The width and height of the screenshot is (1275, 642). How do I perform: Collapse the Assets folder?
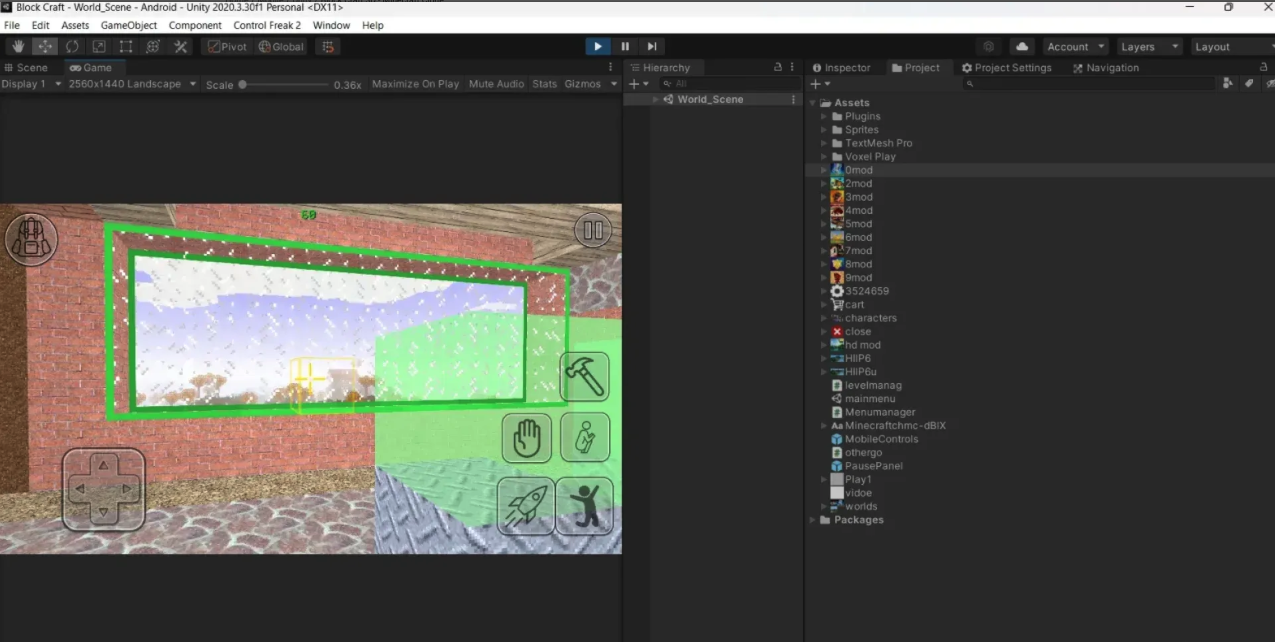point(813,103)
